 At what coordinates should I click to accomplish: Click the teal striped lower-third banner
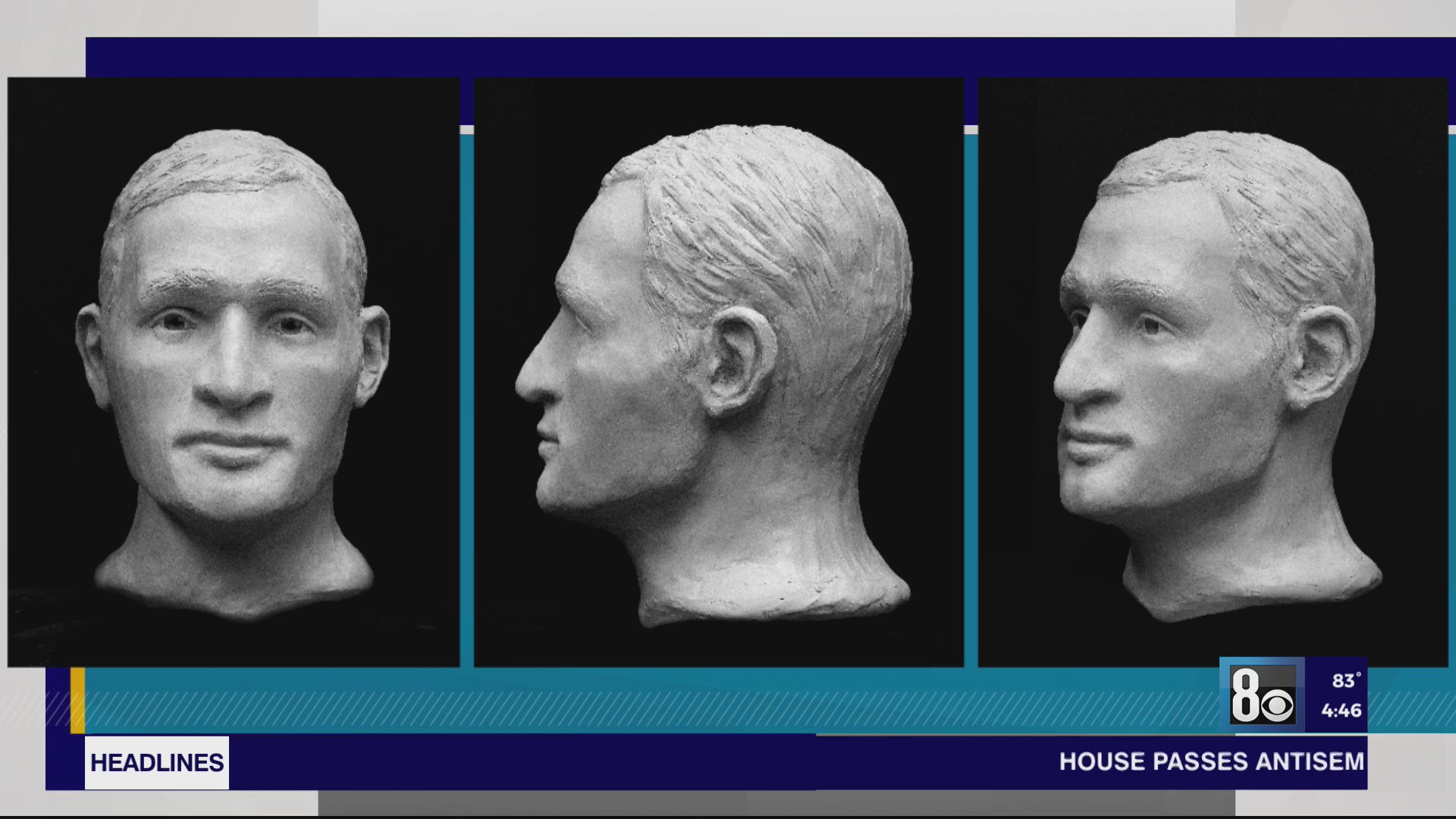click(x=607, y=710)
